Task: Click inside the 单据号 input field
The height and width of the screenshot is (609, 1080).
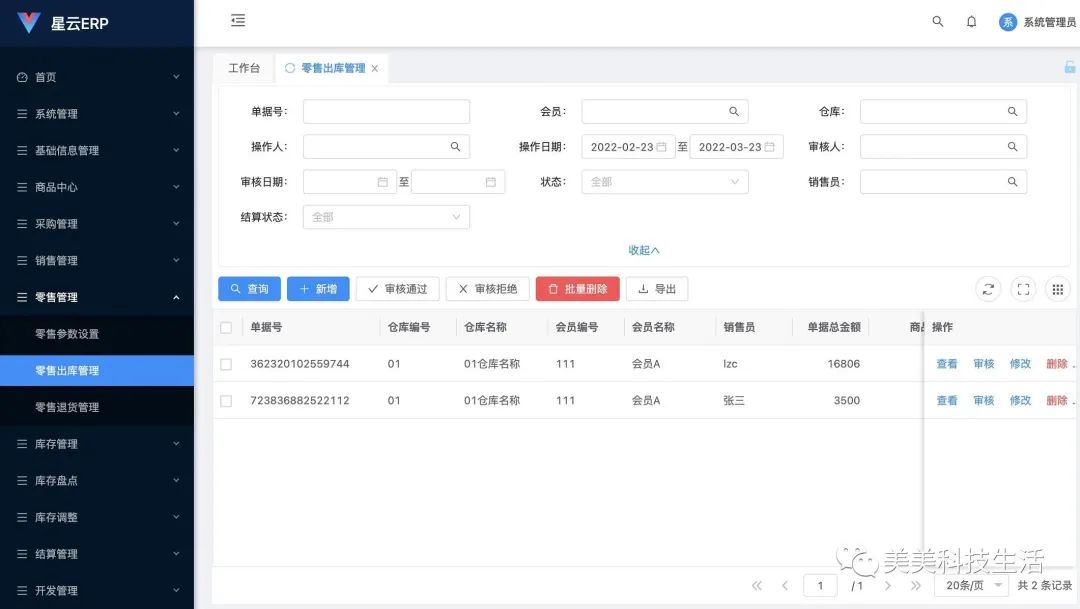Action: 386,111
